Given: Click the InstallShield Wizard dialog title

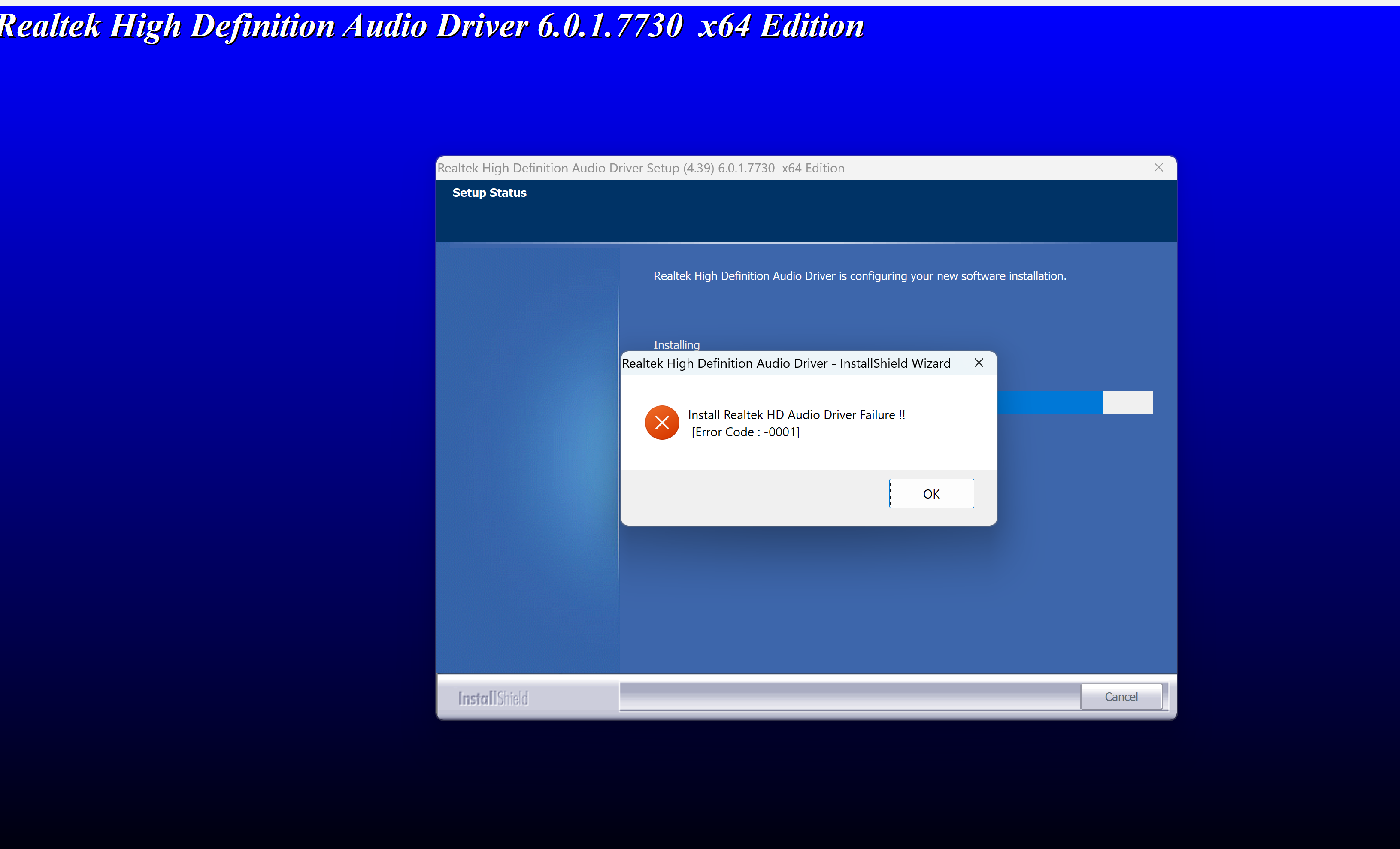Looking at the screenshot, I should [786, 363].
